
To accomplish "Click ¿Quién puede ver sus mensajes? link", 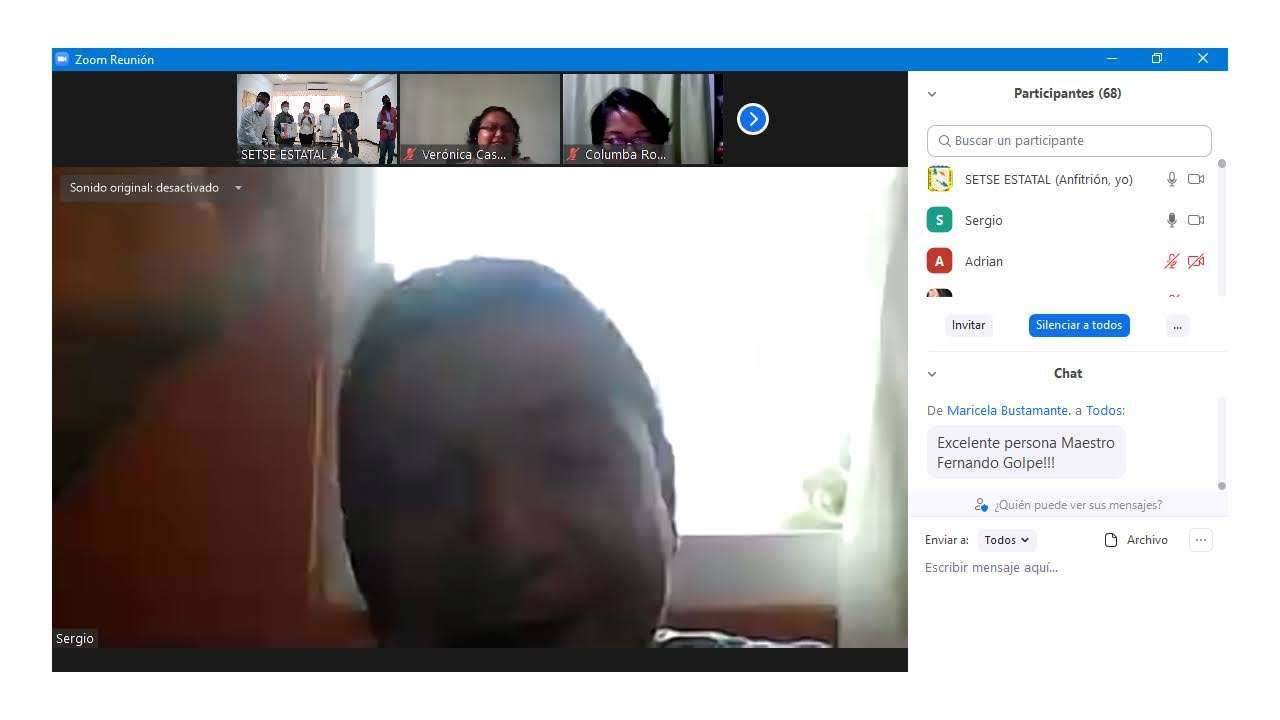I will tap(1078, 505).
